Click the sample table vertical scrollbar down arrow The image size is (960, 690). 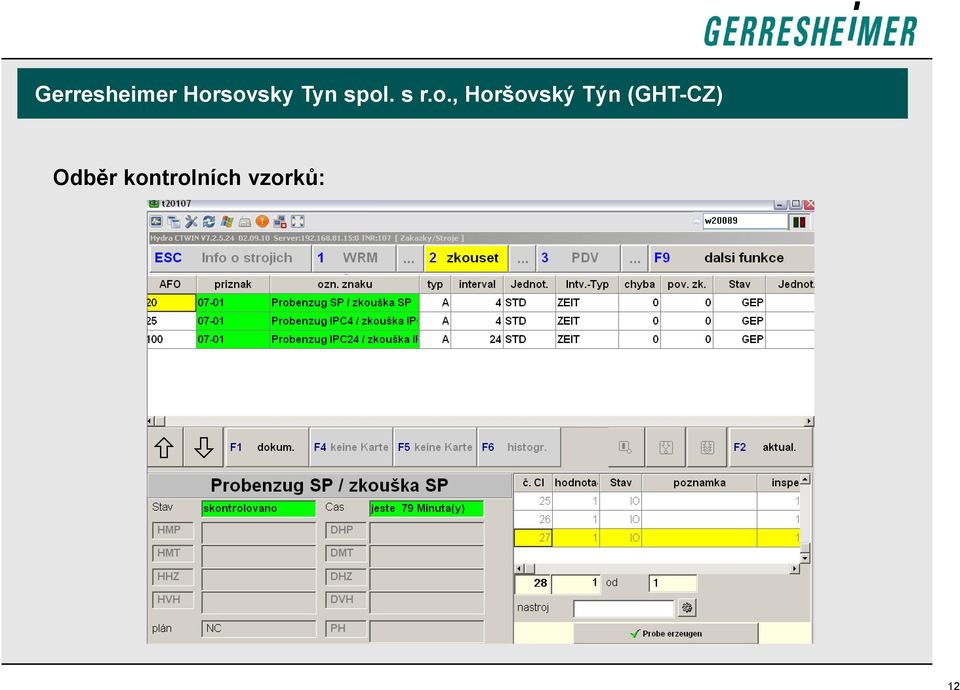(805, 558)
